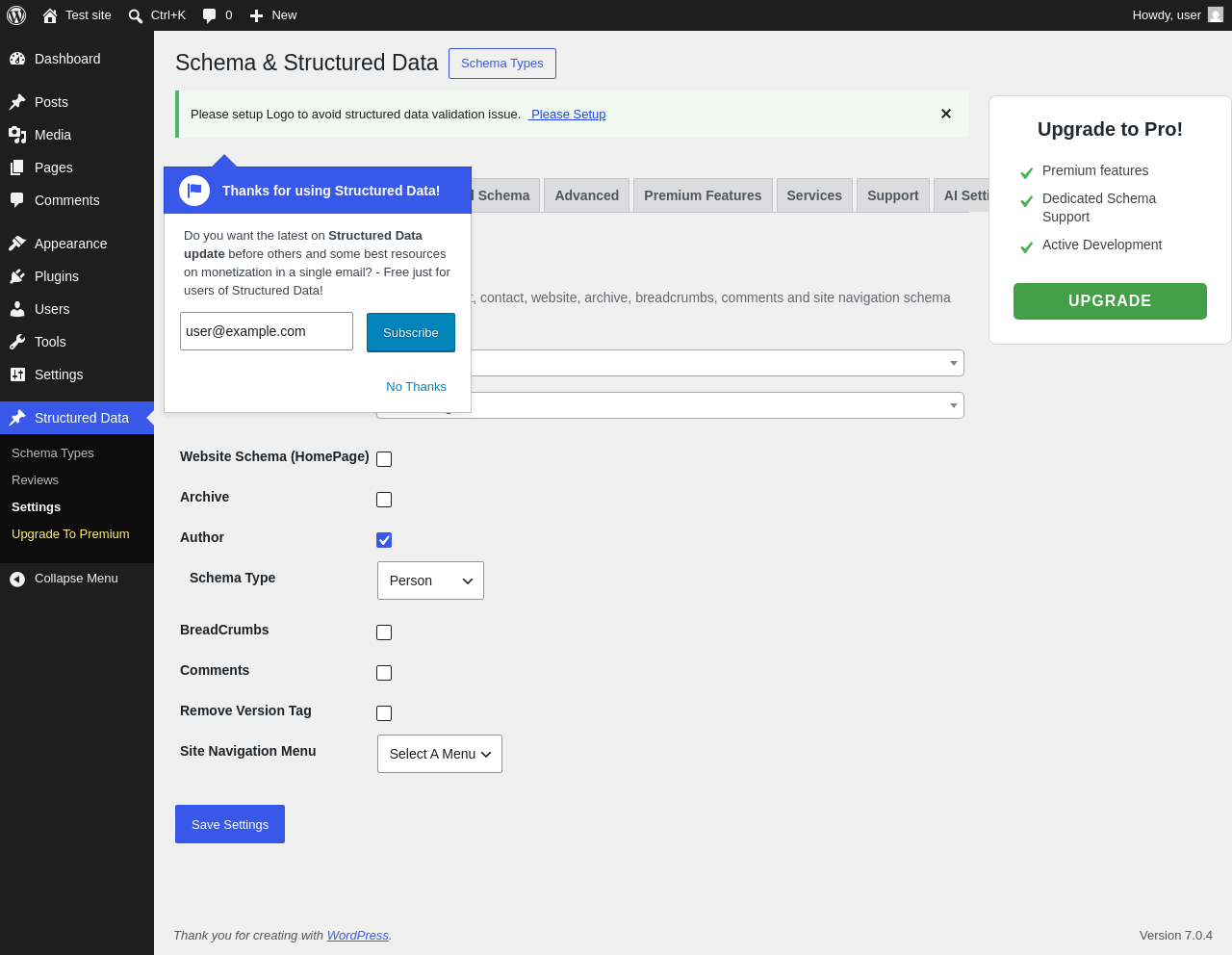The image size is (1232, 955).
Task: Click the Save Settings button
Action: [x=230, y=824]
